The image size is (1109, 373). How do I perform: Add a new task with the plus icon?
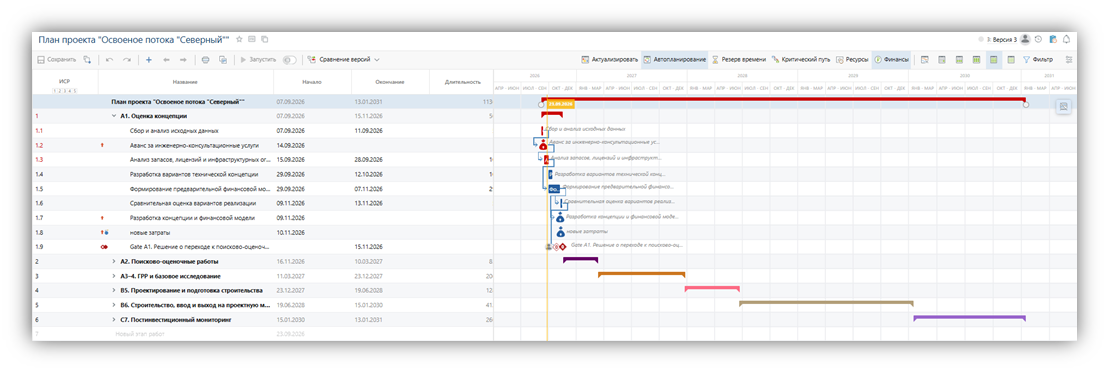(x=149, y=60)
